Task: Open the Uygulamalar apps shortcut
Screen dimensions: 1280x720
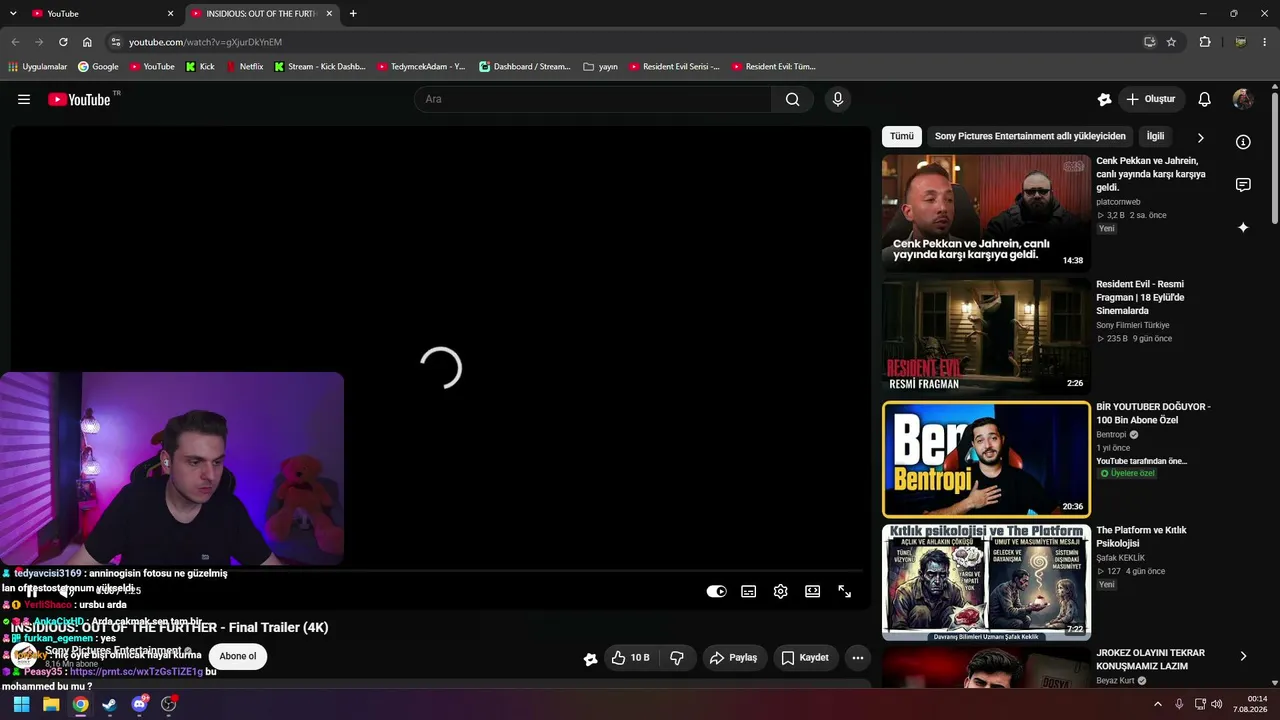Action: tap(37, 67)
